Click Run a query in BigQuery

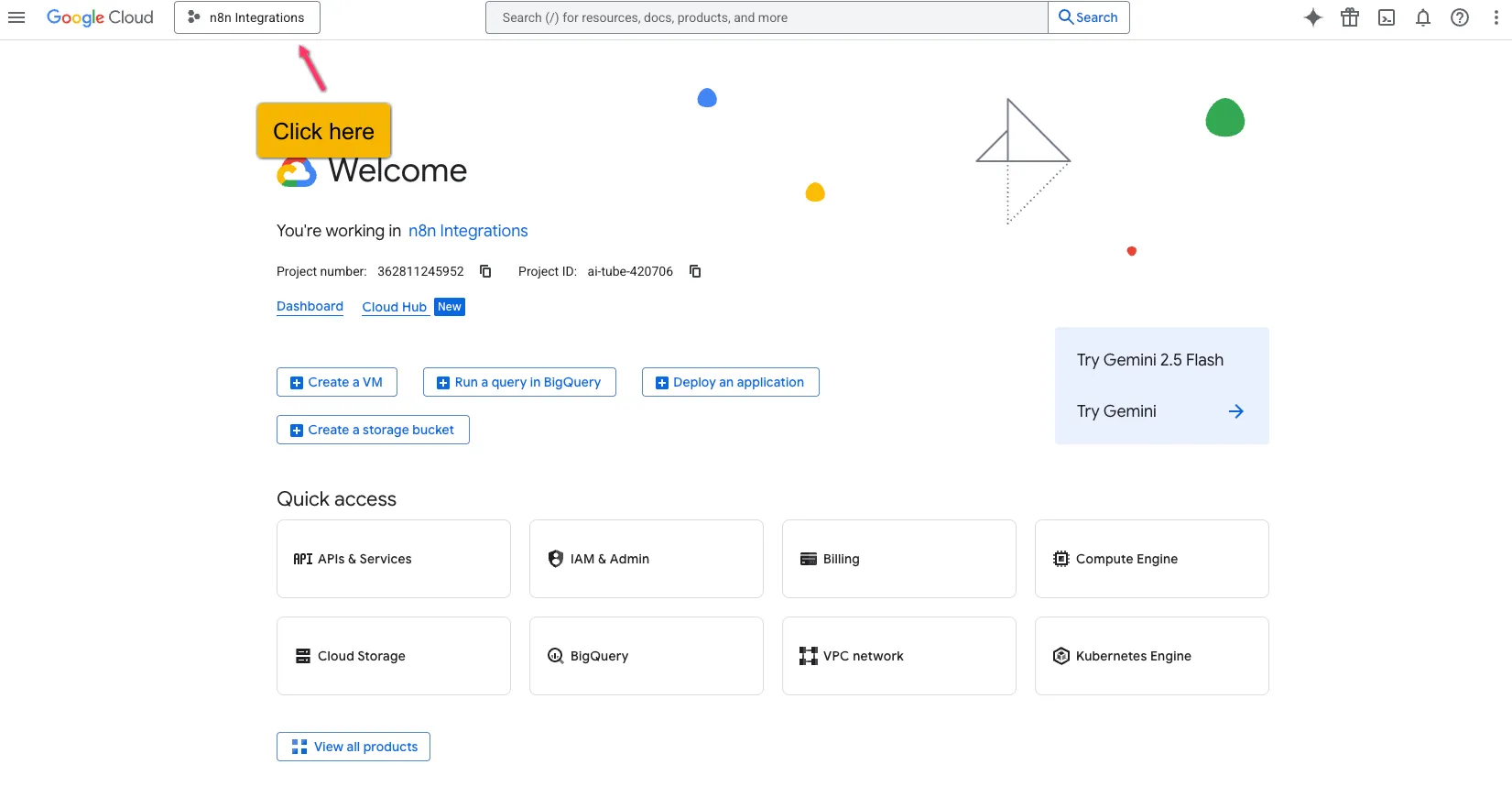[x=519, y=382]
